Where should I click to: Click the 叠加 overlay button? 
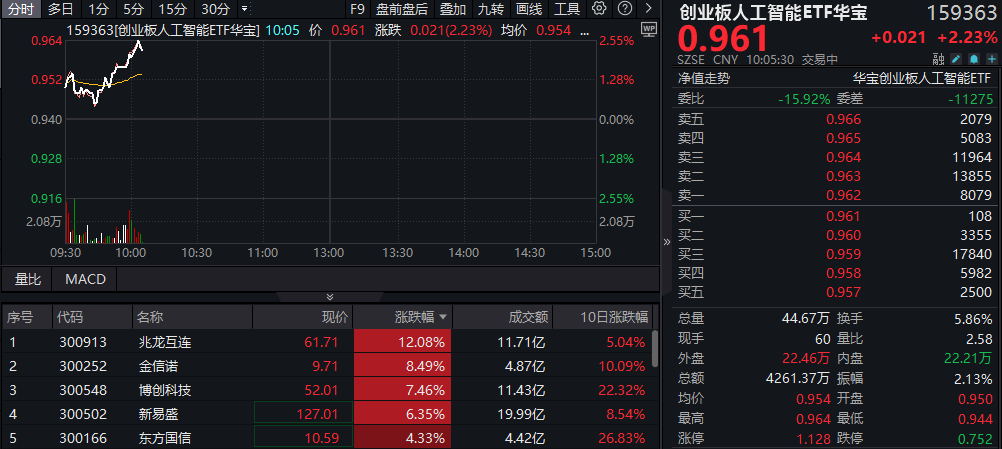coord(452,9)
